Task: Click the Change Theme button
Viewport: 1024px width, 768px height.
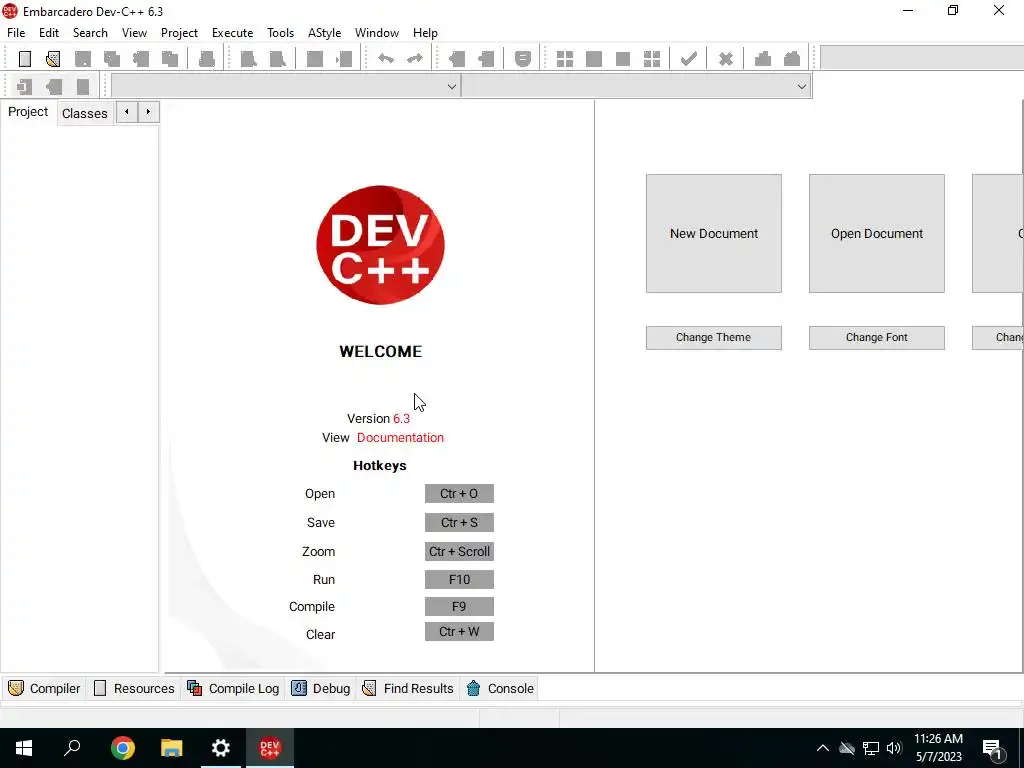Action: point(714,338)
